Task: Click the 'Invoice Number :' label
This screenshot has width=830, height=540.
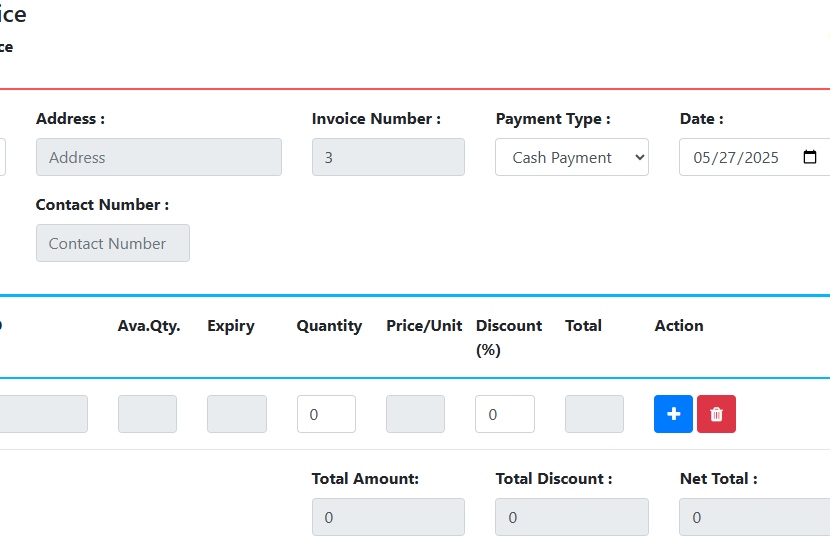Action: (376, 119)
